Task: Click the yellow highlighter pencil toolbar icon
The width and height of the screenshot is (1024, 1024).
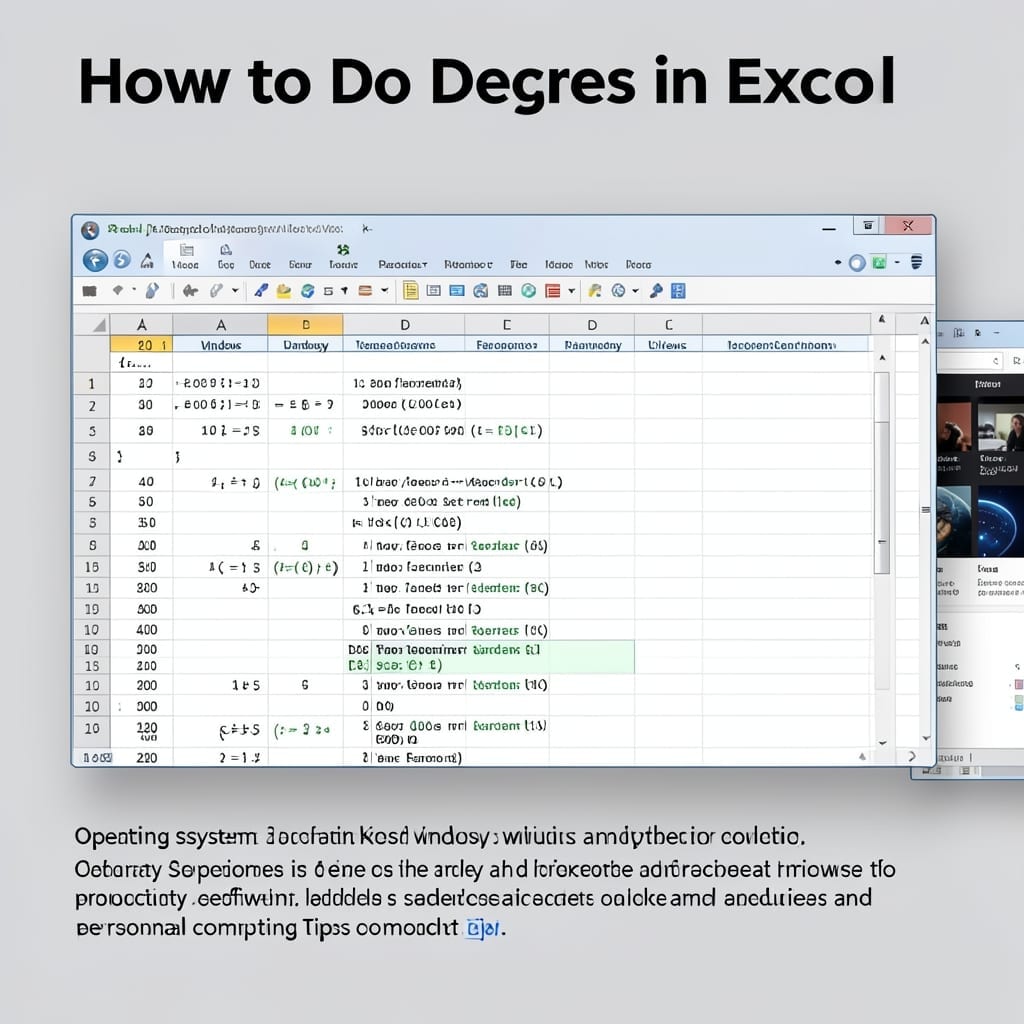Action: 594,291
